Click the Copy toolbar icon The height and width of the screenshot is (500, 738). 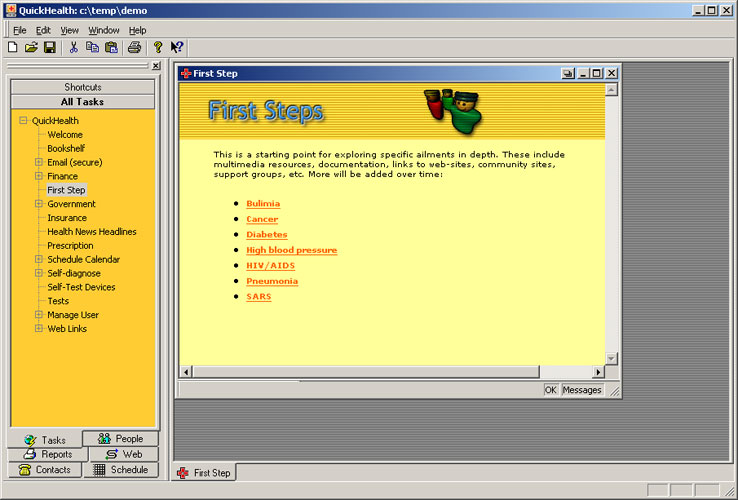[92, 47]
